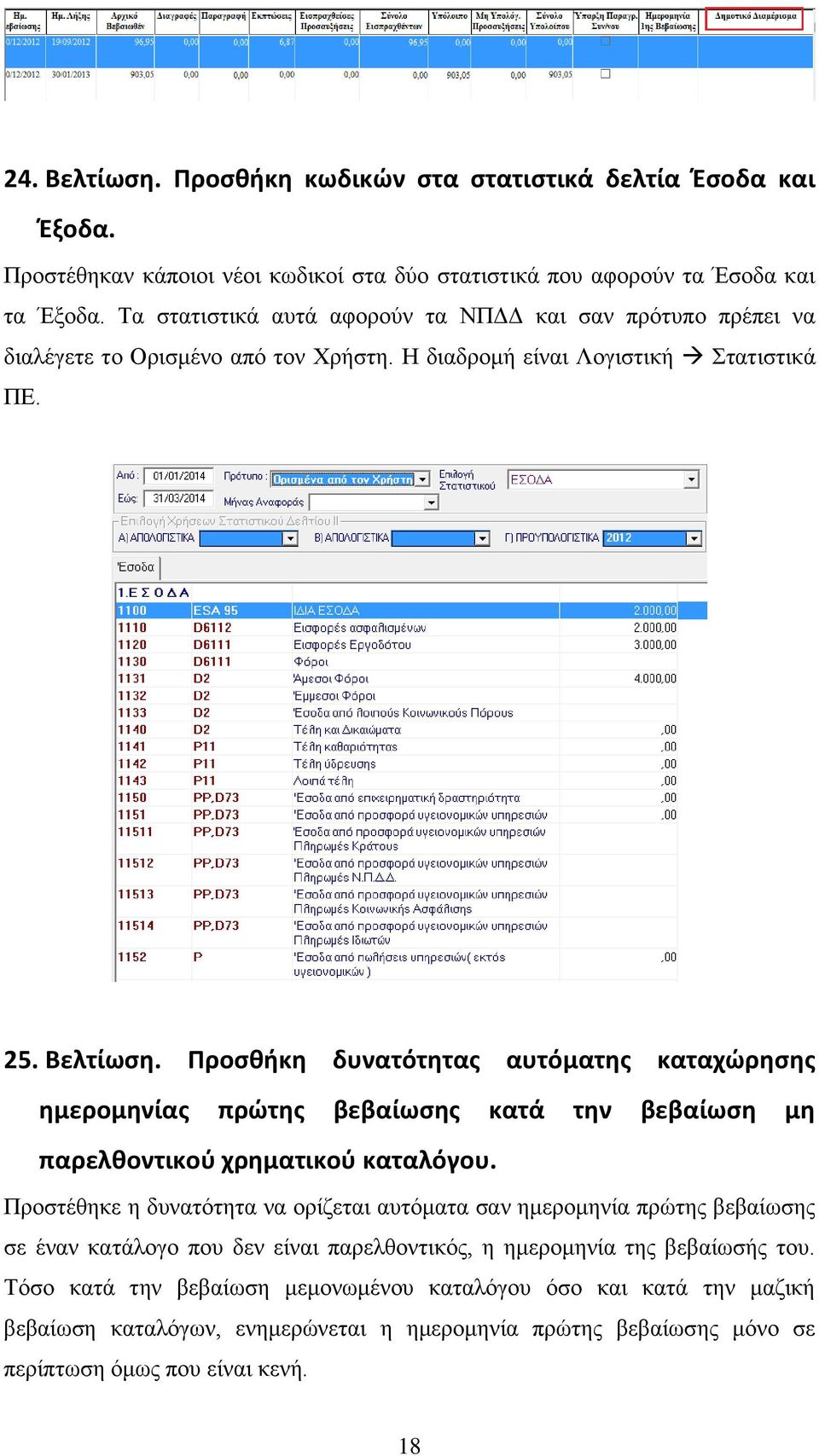Click the Έως date field 31/03/2014
819x1456 pixels.
click(x=177, y=498)
